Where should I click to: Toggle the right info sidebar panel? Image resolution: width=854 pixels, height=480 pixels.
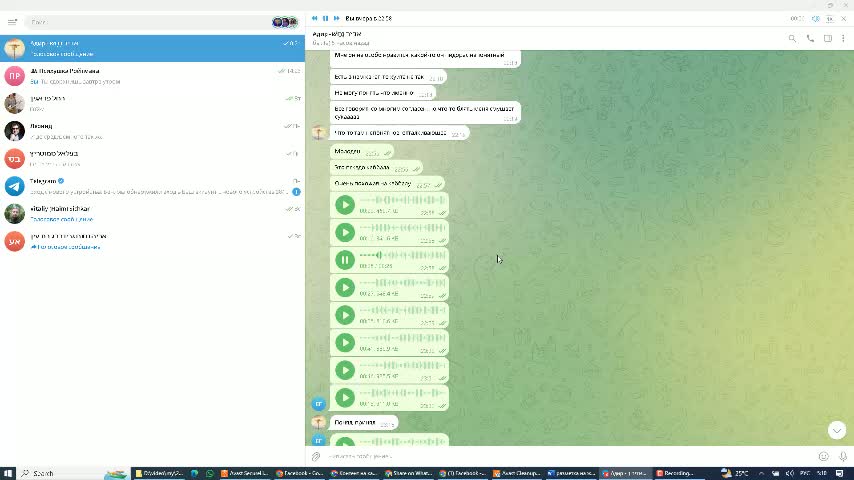click(827, 39)
